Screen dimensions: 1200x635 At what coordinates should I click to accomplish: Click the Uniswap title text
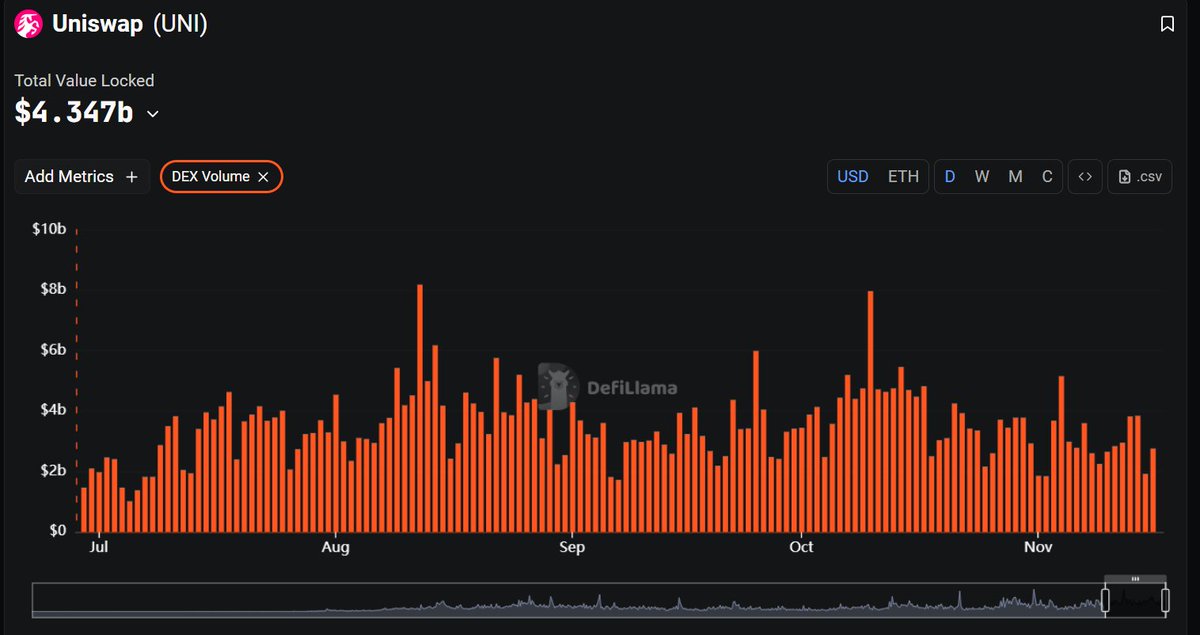[x=98, y=24]
